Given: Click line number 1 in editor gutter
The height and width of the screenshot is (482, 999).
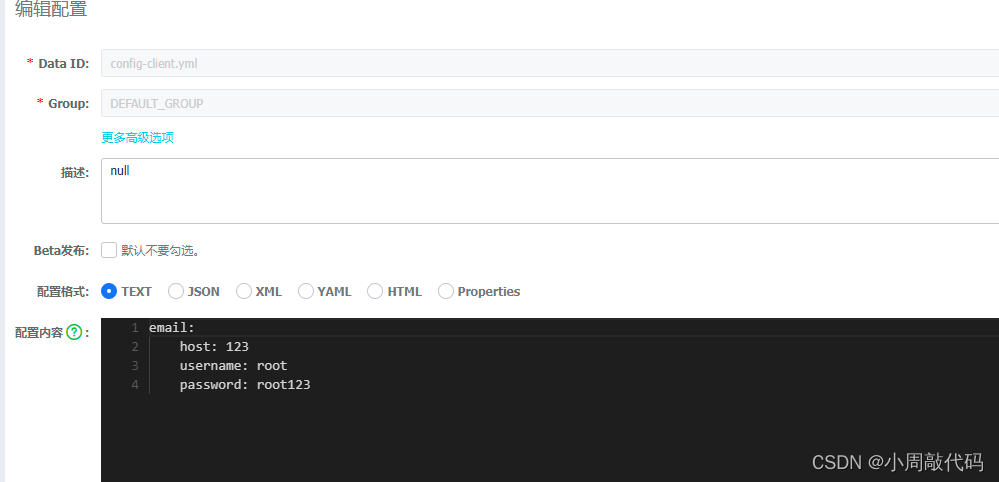Looking at the screenshot, I should pos(134,328).
